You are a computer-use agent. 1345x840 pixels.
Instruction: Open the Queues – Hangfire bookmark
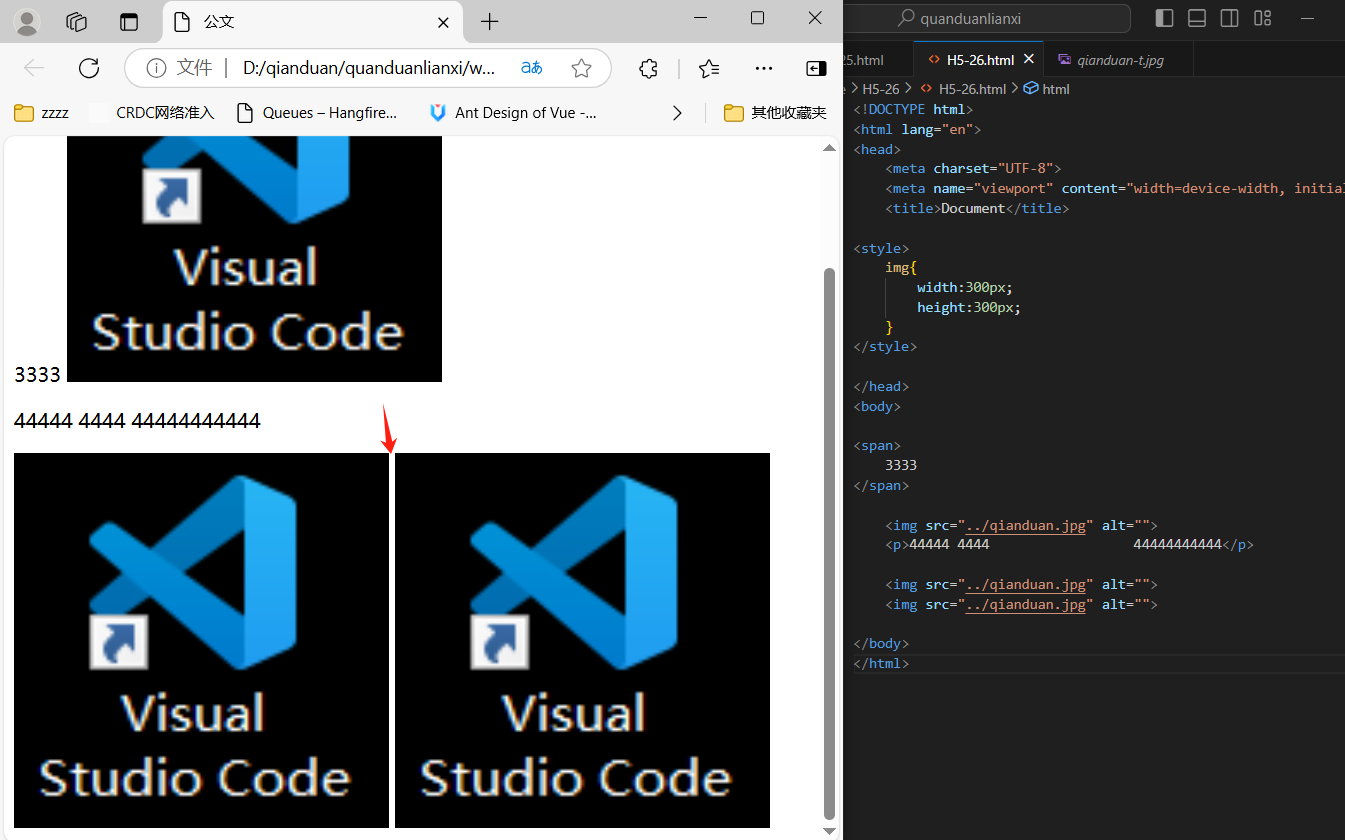point(317,113)
